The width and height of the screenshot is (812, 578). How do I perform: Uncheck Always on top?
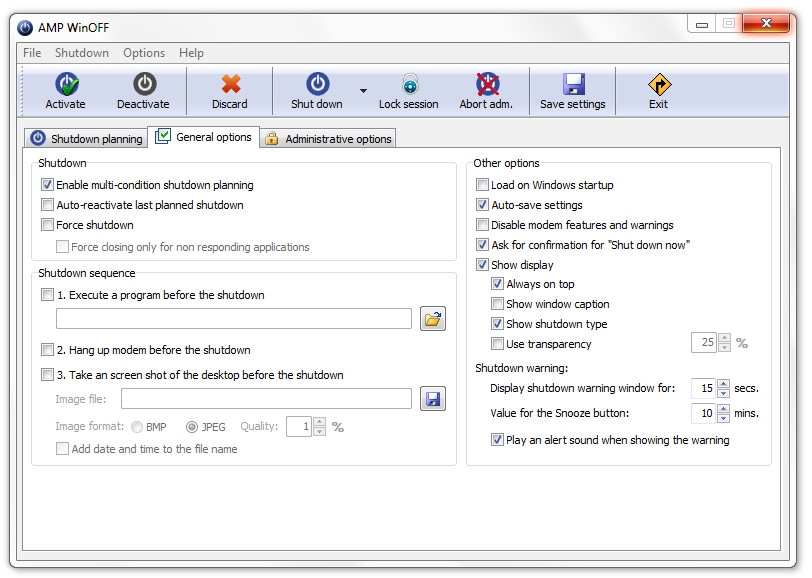point(497,284)
